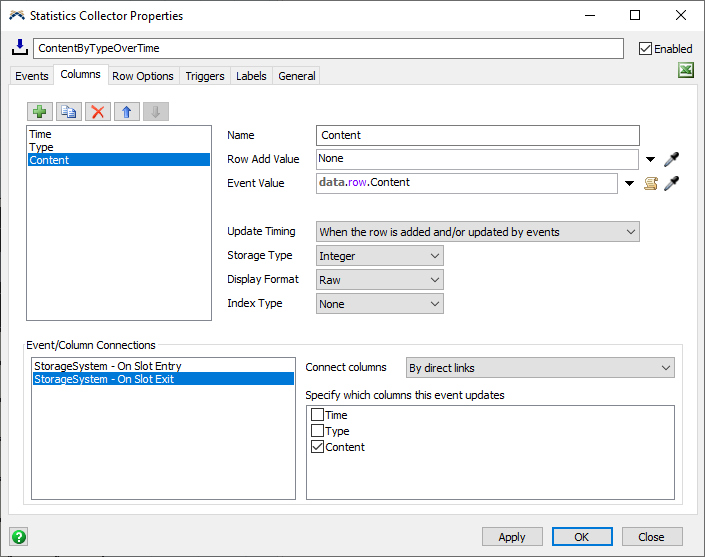
Task: Click the red X delete column icon
Action: click(x=97, y=112)
